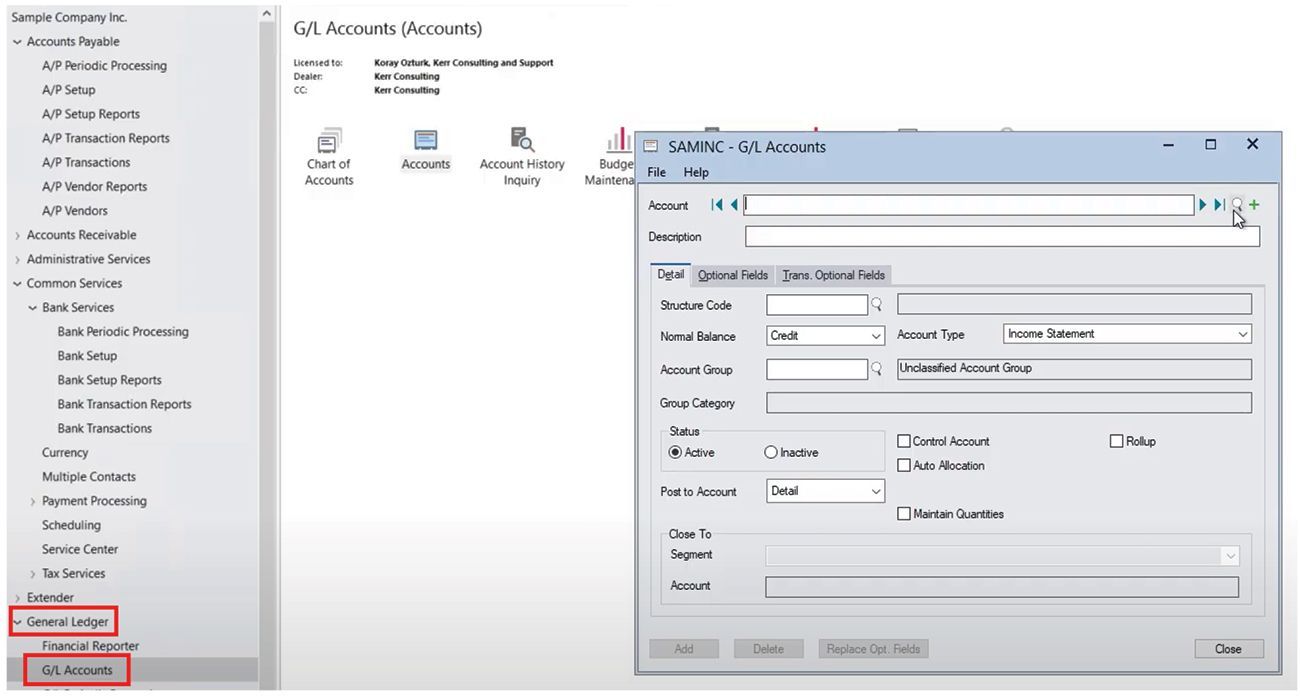Select A/P Vendors in tree
The image size is (1300, 696).
click(75, 211)
